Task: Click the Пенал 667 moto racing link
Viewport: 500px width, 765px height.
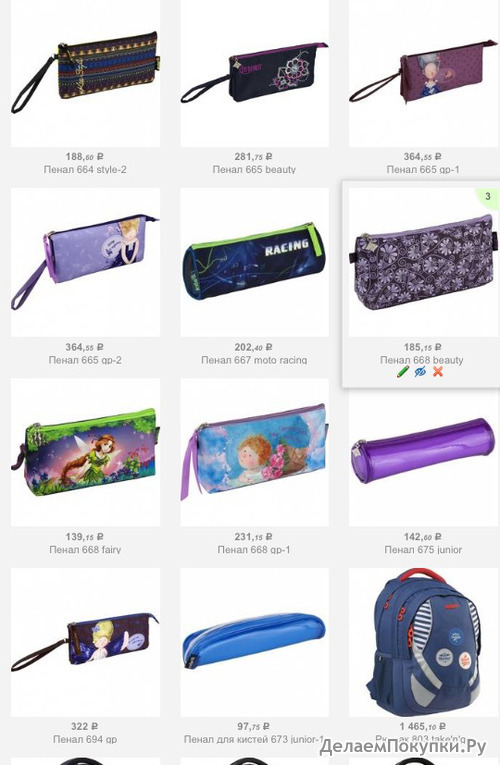Action: (254, 360)
